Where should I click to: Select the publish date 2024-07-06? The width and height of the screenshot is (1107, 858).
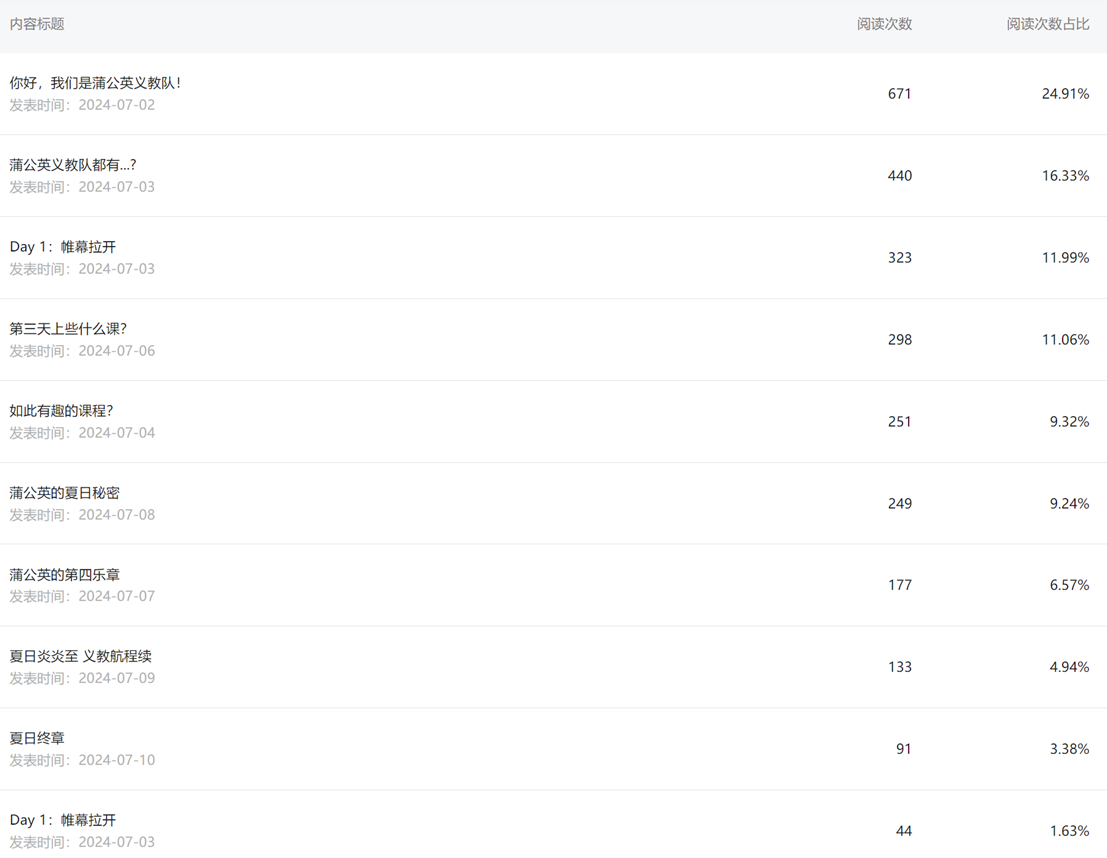(116, 351)
